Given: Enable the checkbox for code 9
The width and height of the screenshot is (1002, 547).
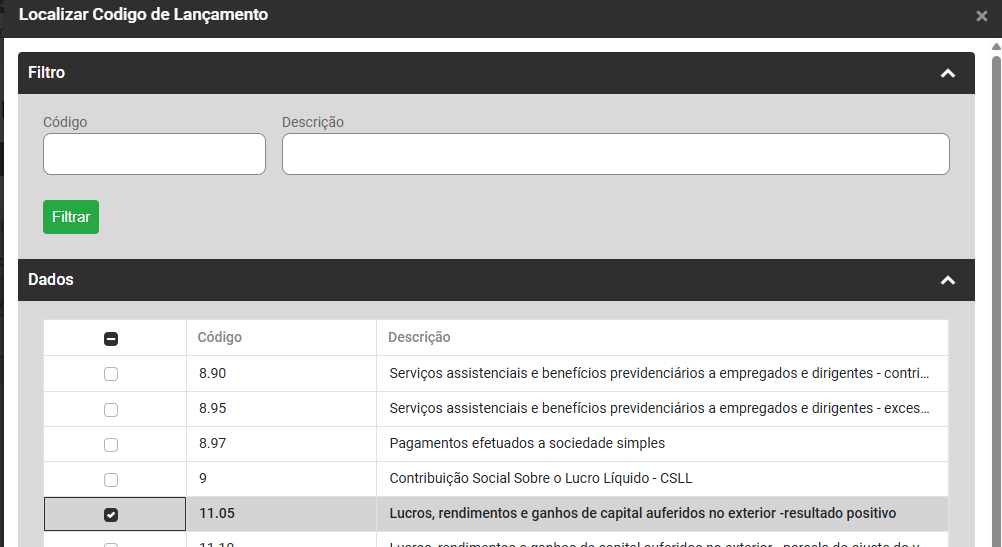Looking at the screenshot, I should (111, 479).
